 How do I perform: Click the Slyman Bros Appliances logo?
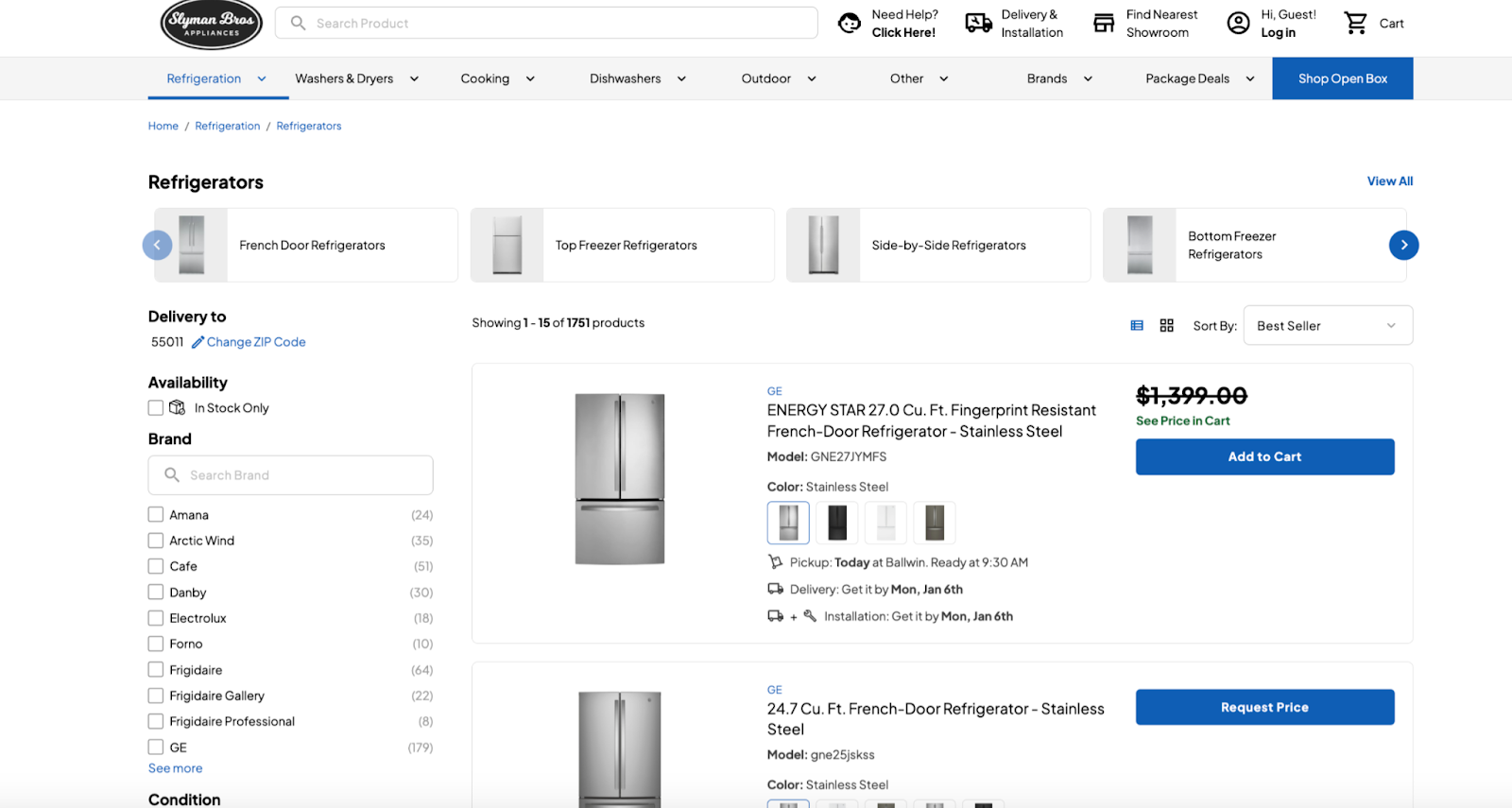pyautogui.click(x=211, y=25)
